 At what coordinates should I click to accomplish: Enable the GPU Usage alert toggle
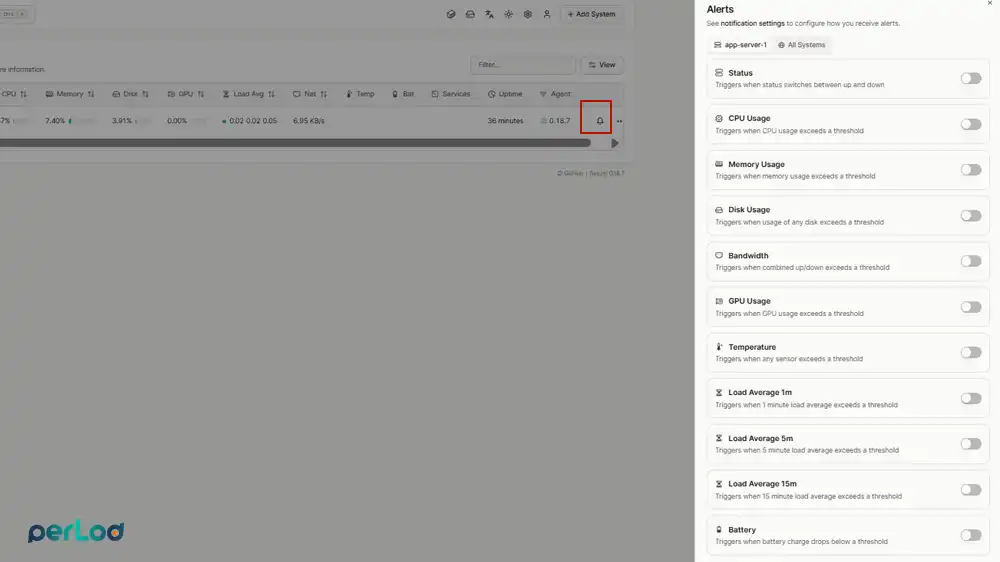971,307
